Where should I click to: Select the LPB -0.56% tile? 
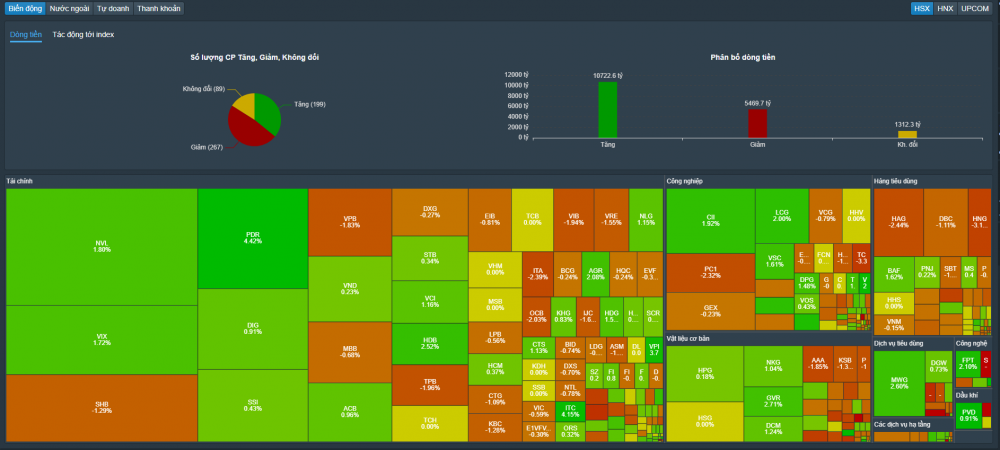point(495,338)
